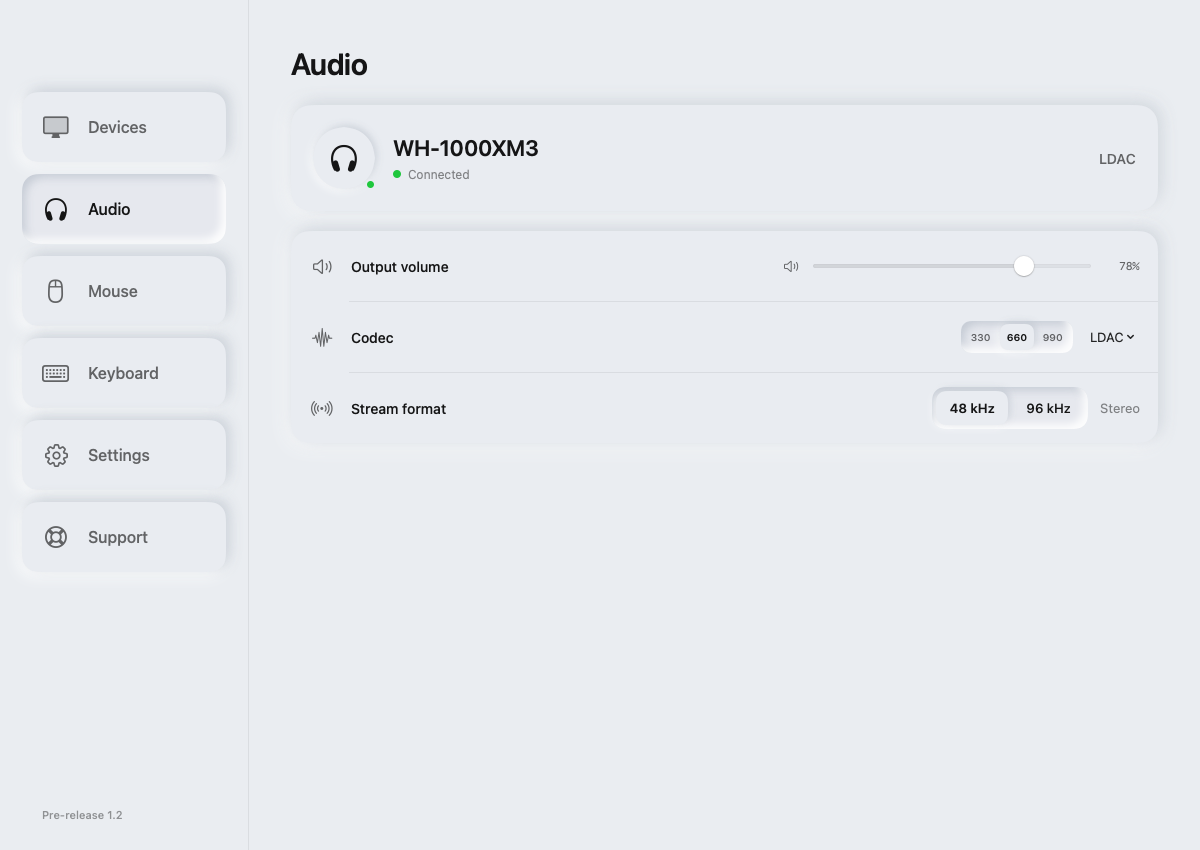The width and height of the screenshot is (1200, 850).
Task: Click the Output volume label
Action: pyautogui.click(x=400, y=267)
